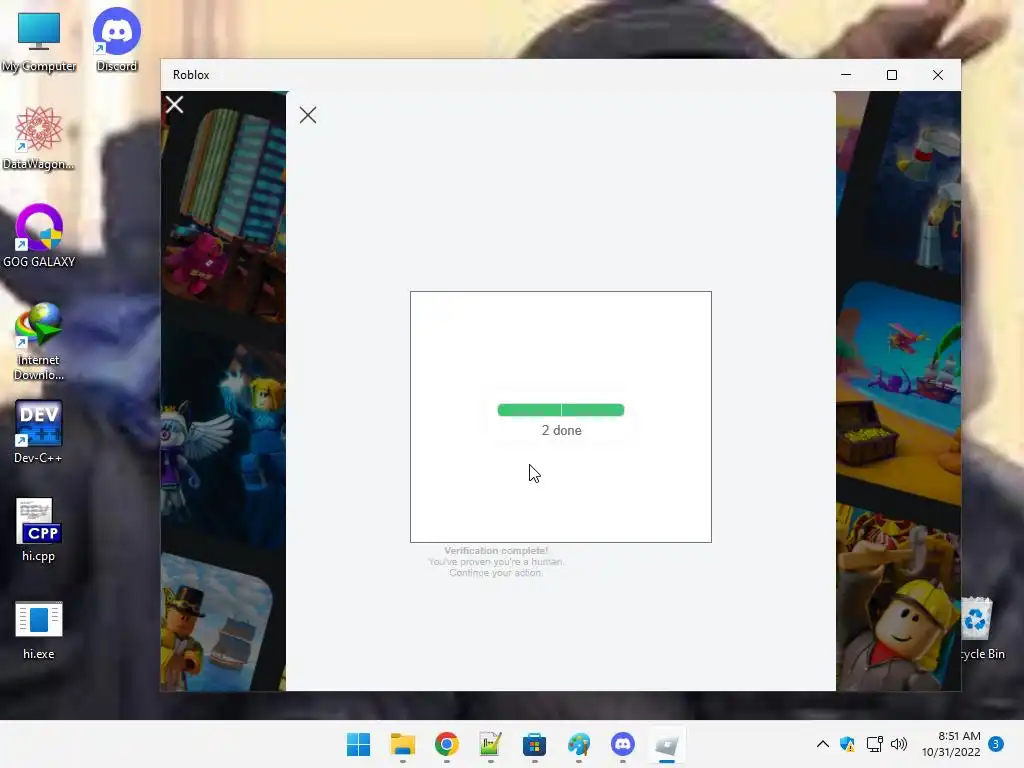Viewport: 1024px width, 768px height.
Task: Close the Roblox window
Action: click(938, 75)
